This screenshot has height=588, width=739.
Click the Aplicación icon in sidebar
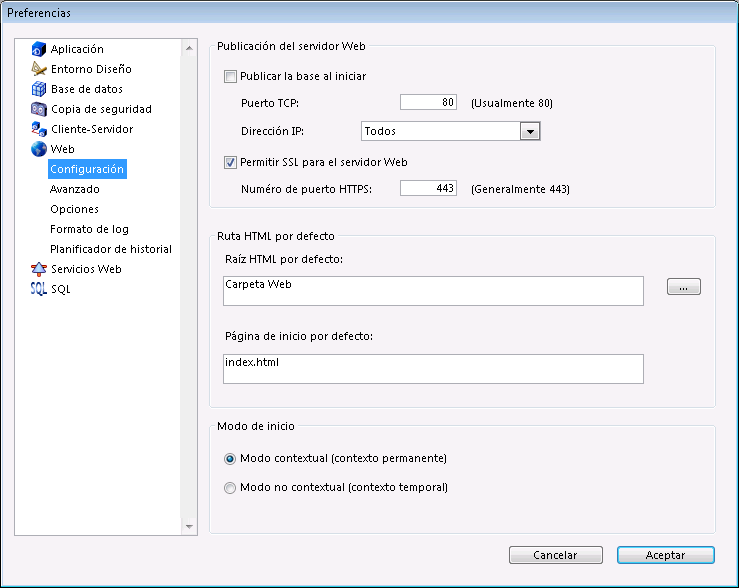click(39, 49)
